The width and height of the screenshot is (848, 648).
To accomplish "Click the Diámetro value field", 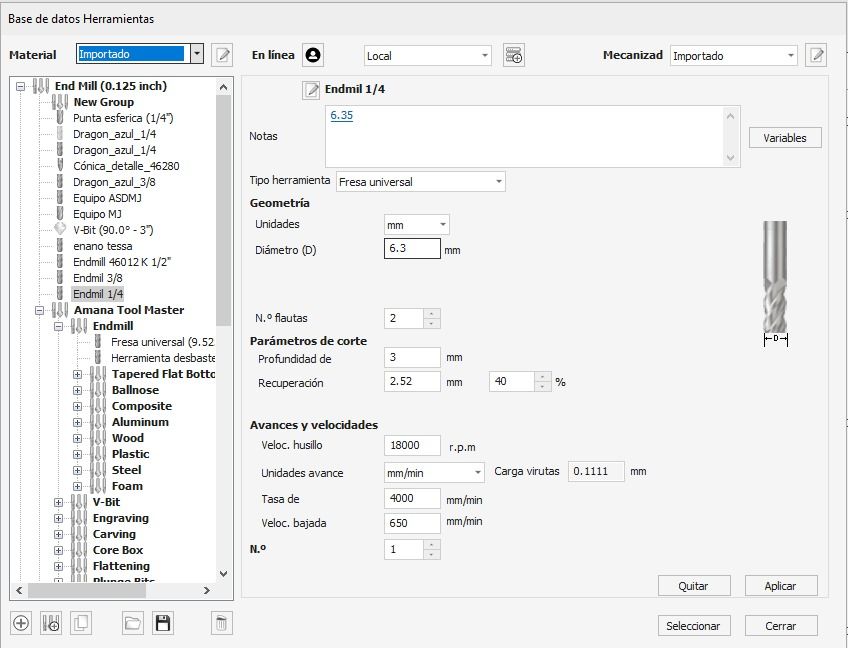I will pyautogui.click(x=410, y=249).
